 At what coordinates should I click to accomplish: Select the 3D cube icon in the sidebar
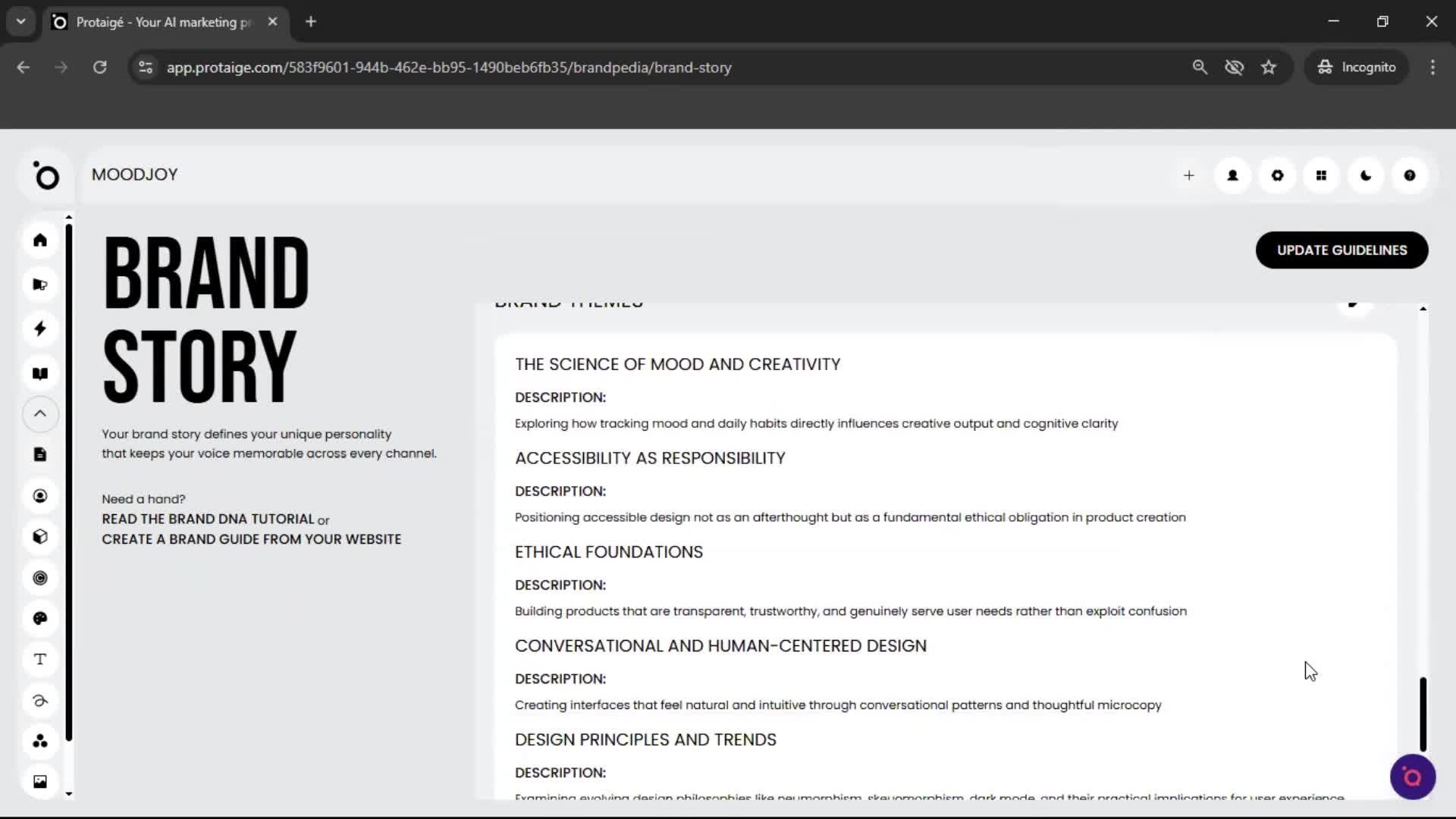point(40,536)
